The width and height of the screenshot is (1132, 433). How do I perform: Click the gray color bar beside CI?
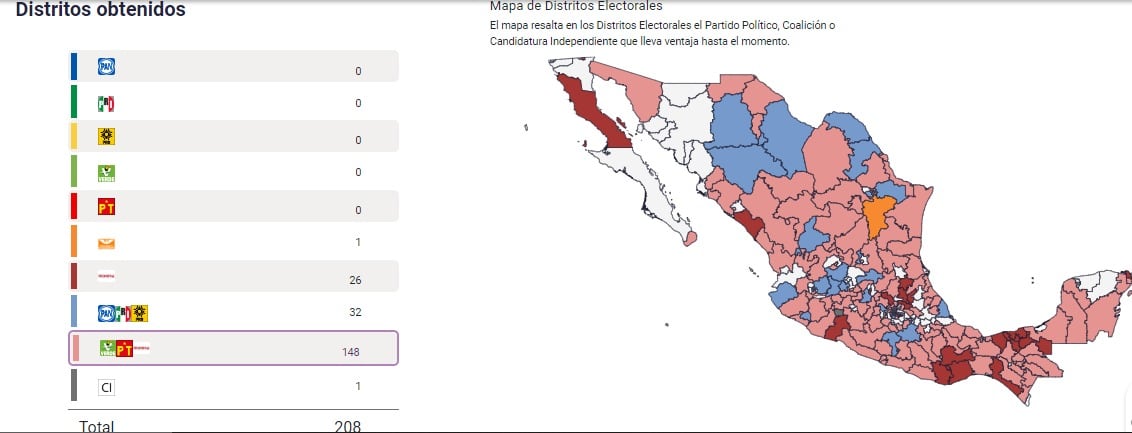coord(74,385)
